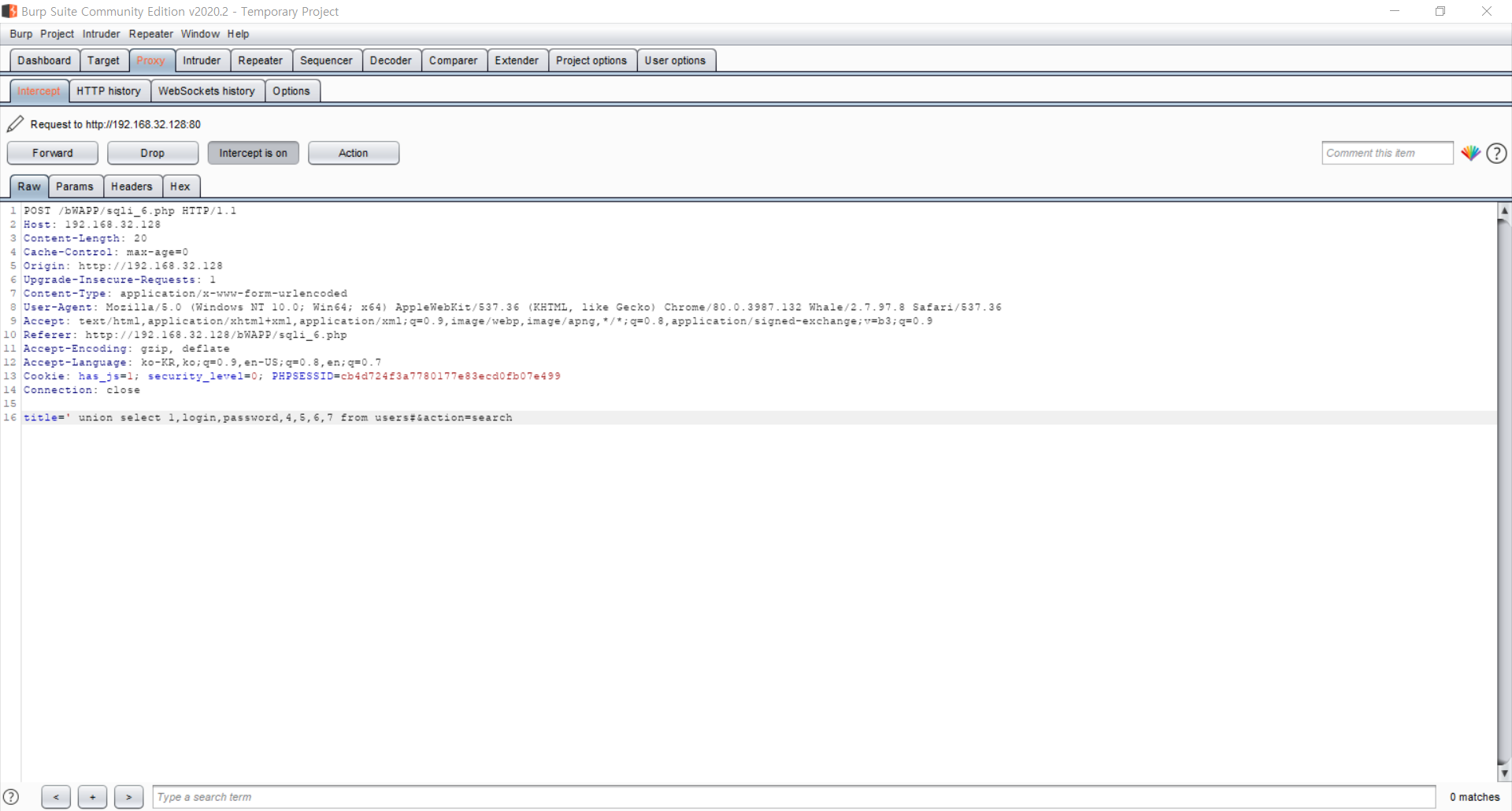Select the Raw request view tab
Screen dimensions: 1512x811
(x=29, y=187)
